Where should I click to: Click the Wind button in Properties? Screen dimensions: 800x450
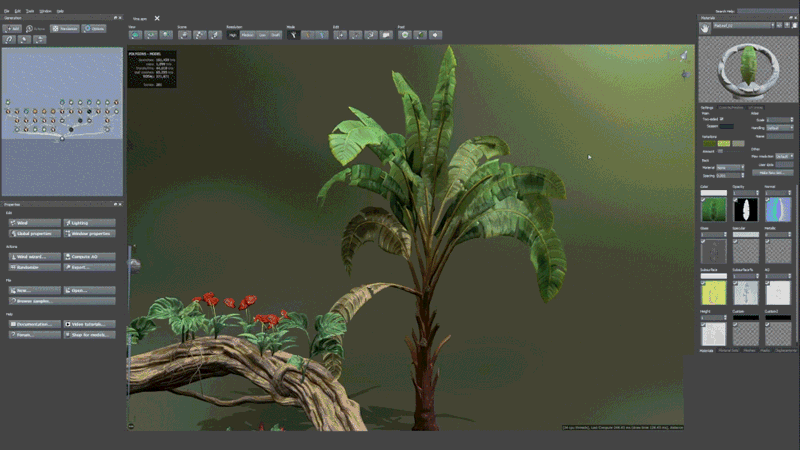[35, 223]
